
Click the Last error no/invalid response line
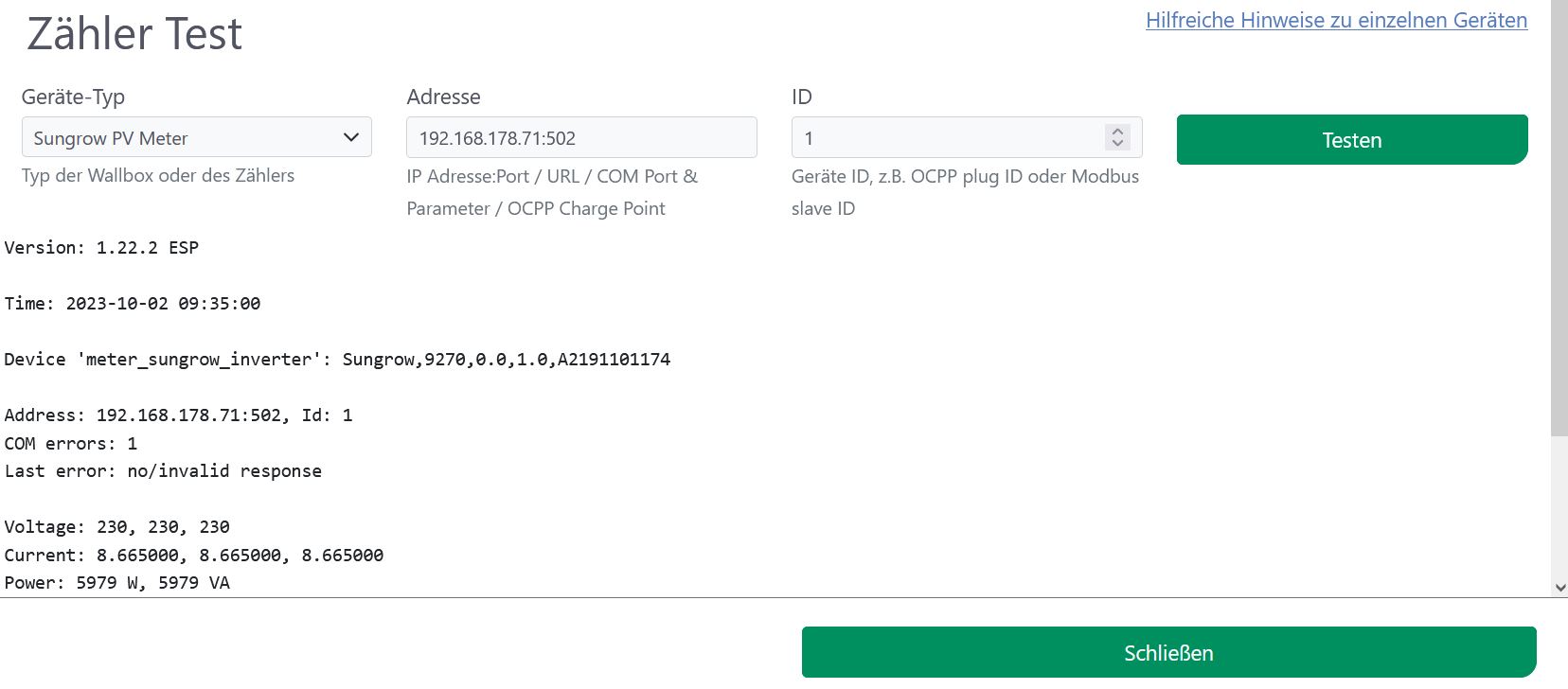pos(163,471)
